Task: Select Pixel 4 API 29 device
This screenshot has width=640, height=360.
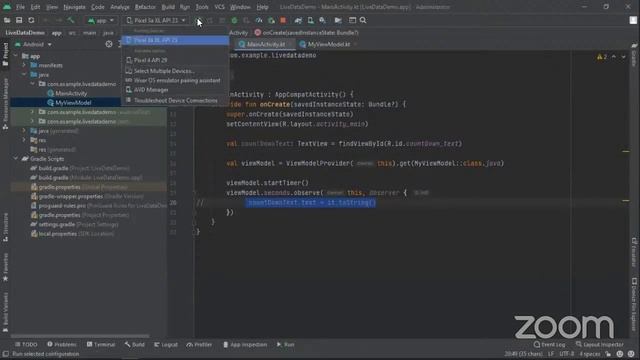Action: 175,60
